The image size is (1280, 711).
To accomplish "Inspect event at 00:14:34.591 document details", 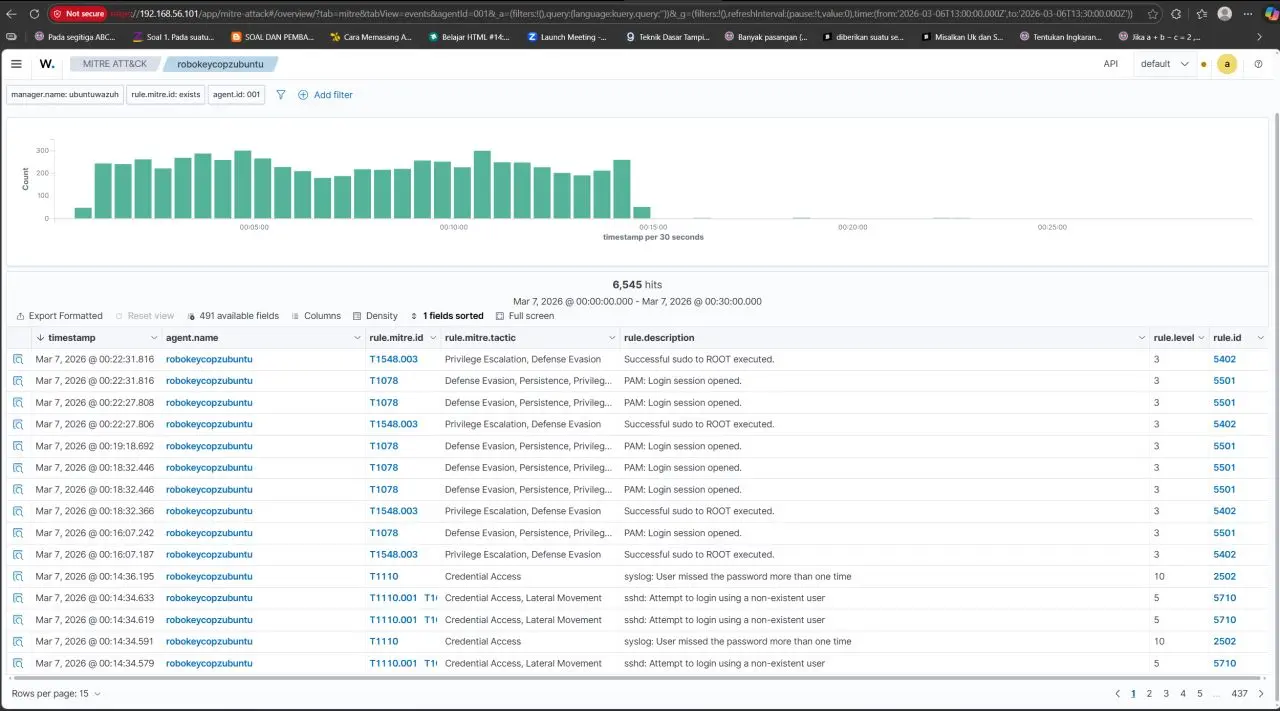I will (x=18, y=641).
